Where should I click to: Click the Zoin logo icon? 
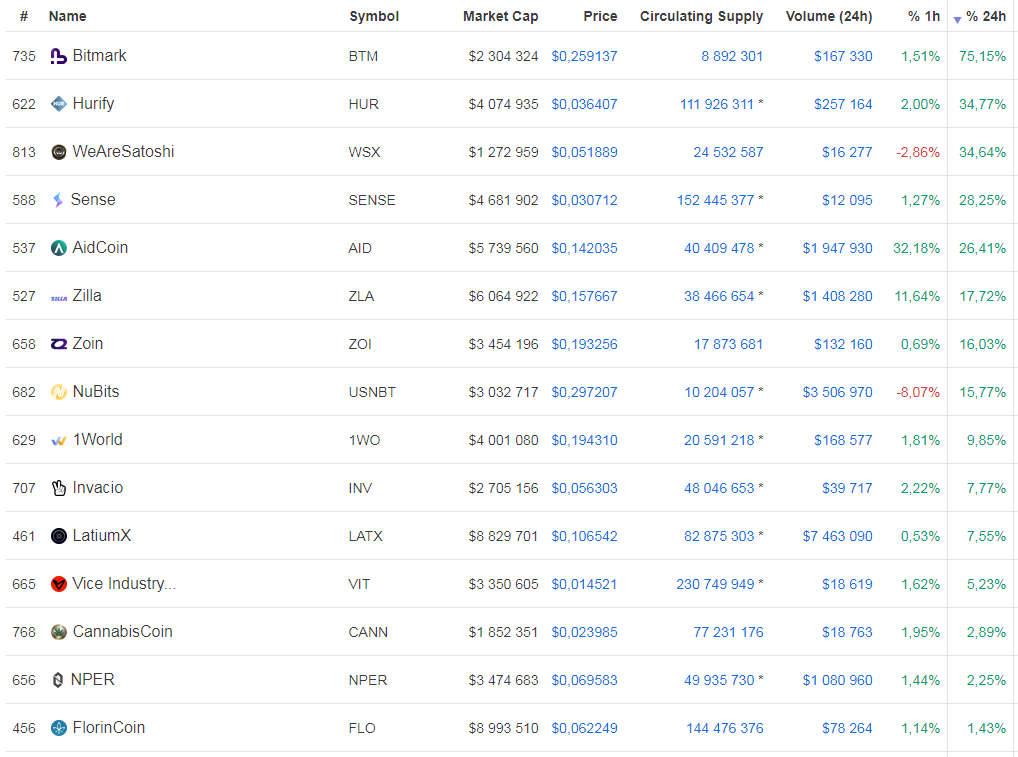[x=58, y=344]
